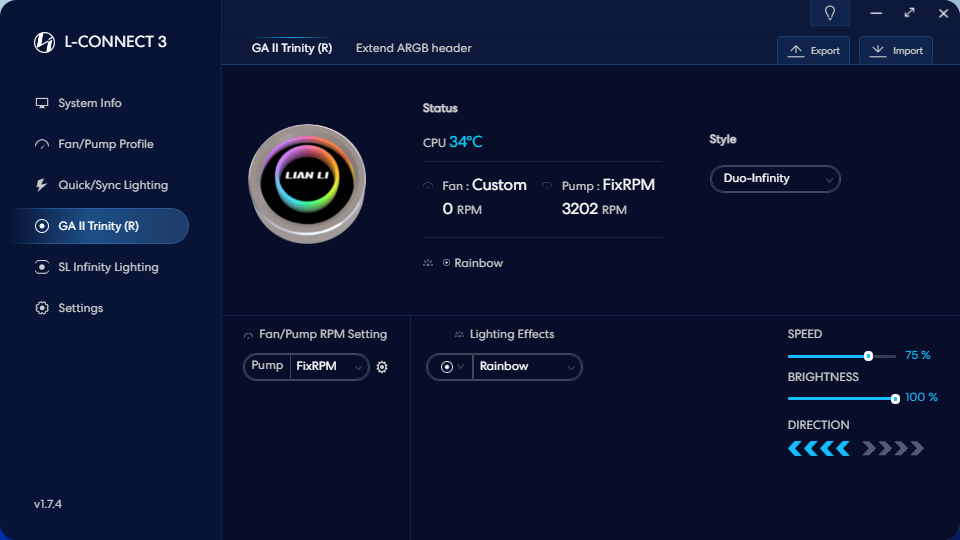The height and width of the screenshot is (540, 960).
Task: Switch to Extend ARGB header tab
Action: 413,48
